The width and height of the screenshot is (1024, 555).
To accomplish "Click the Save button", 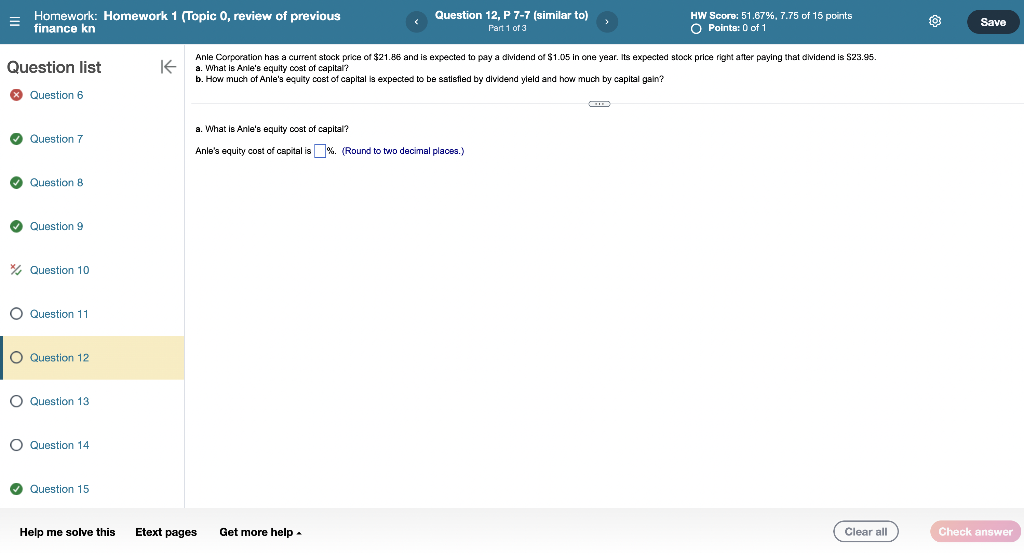I will pyautogui.click(x=993, y=22).
